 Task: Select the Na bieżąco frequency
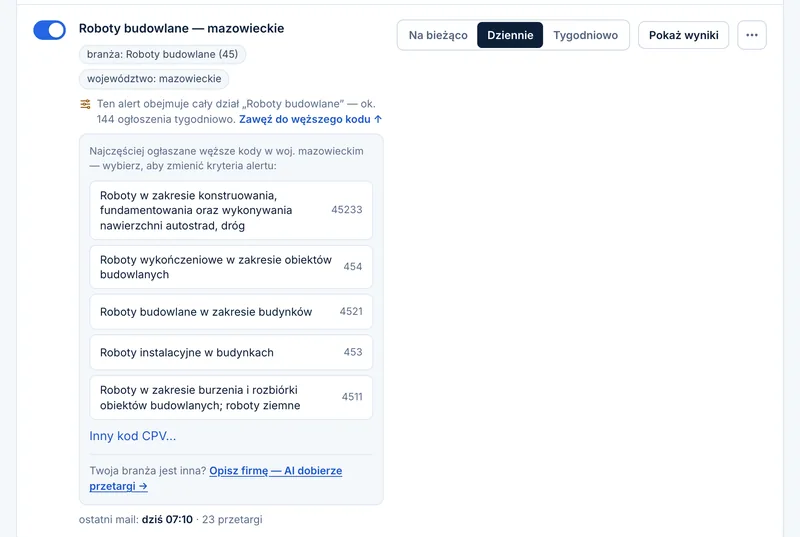tap(438, 35)
